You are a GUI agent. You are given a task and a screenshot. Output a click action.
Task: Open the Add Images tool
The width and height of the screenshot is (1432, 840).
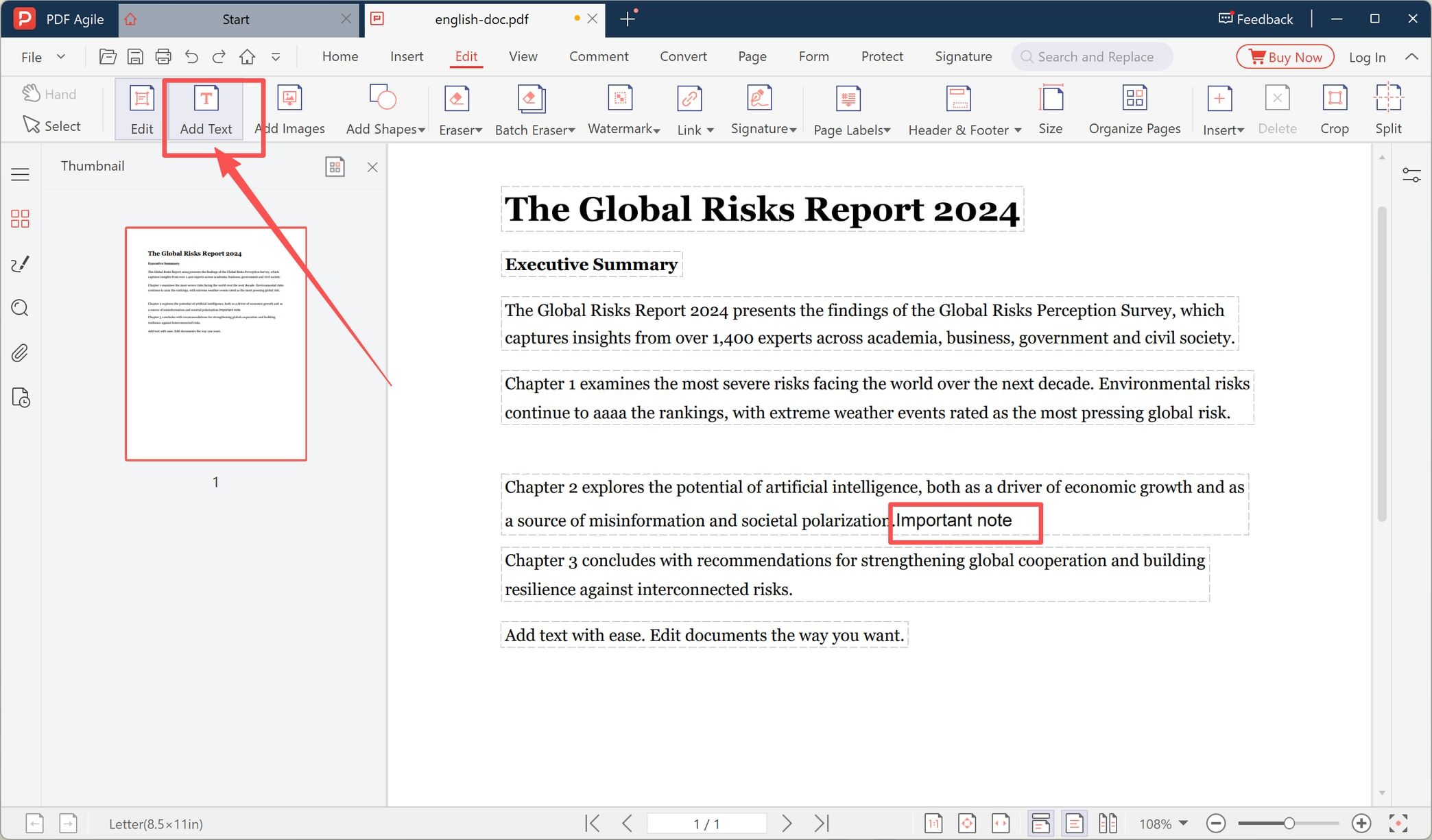coord(290,110)
